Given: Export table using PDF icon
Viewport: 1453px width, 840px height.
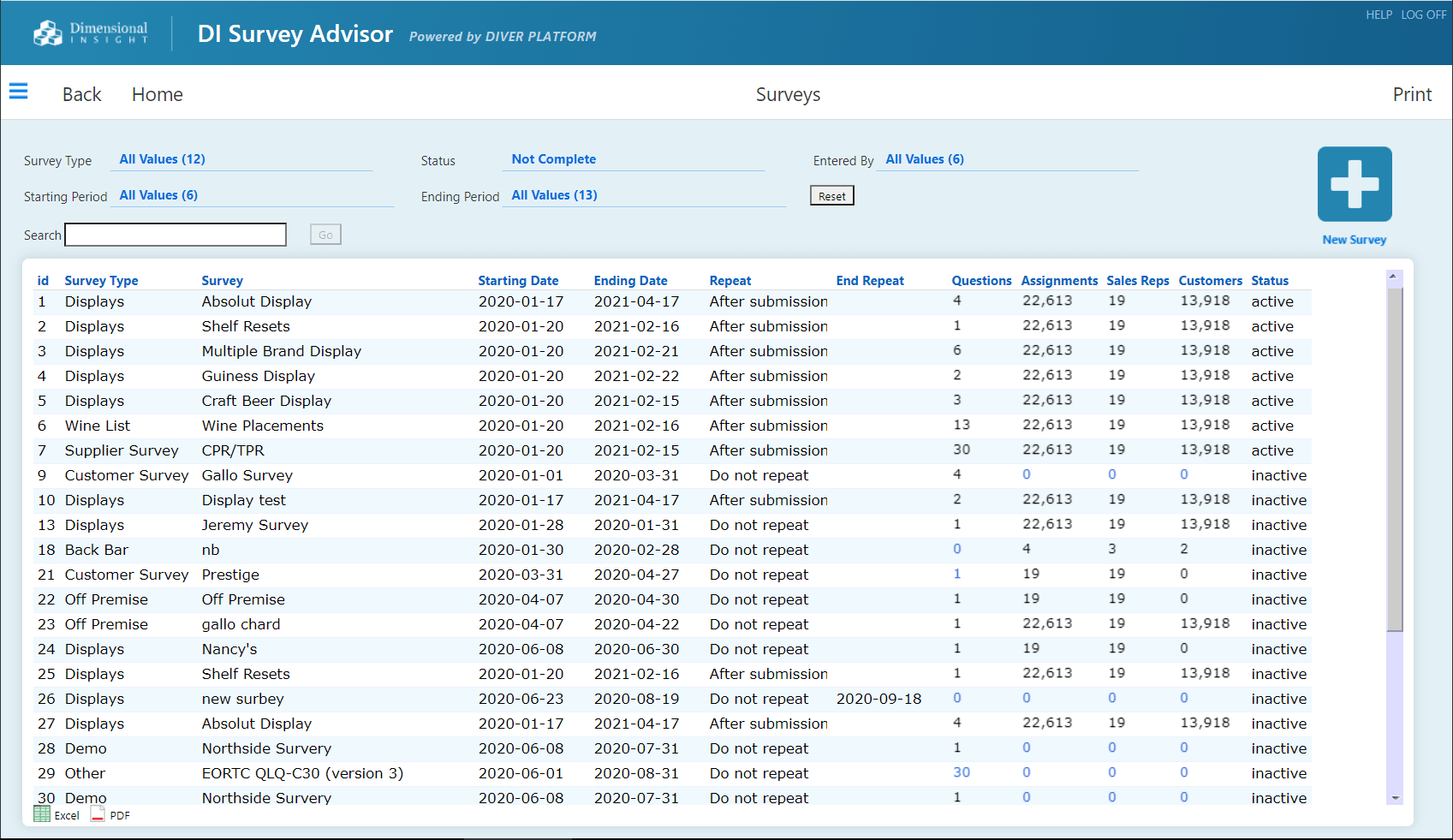Looking at the screenshot, I should point(98,814).
